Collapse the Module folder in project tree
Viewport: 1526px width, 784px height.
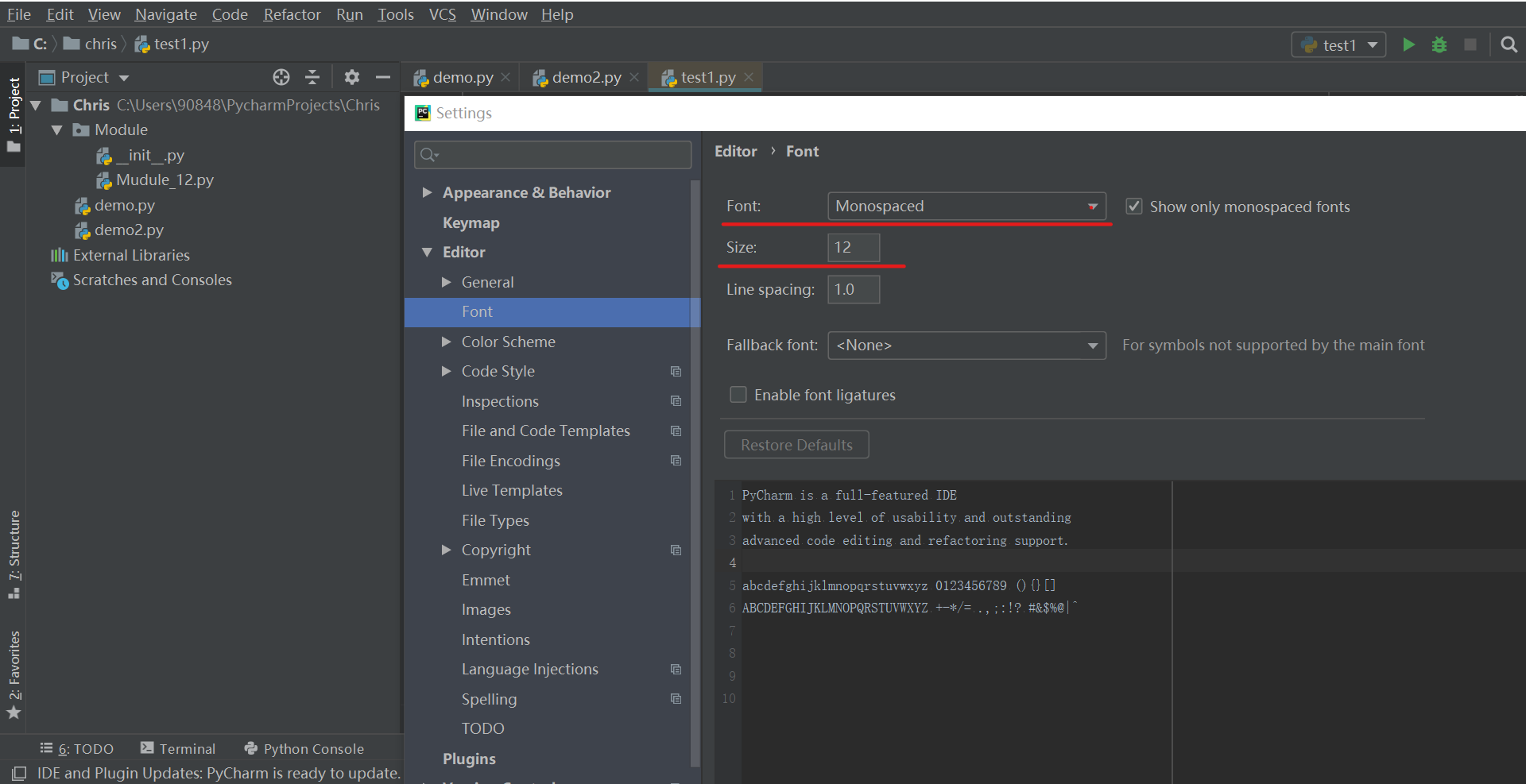tap(57, 129)
